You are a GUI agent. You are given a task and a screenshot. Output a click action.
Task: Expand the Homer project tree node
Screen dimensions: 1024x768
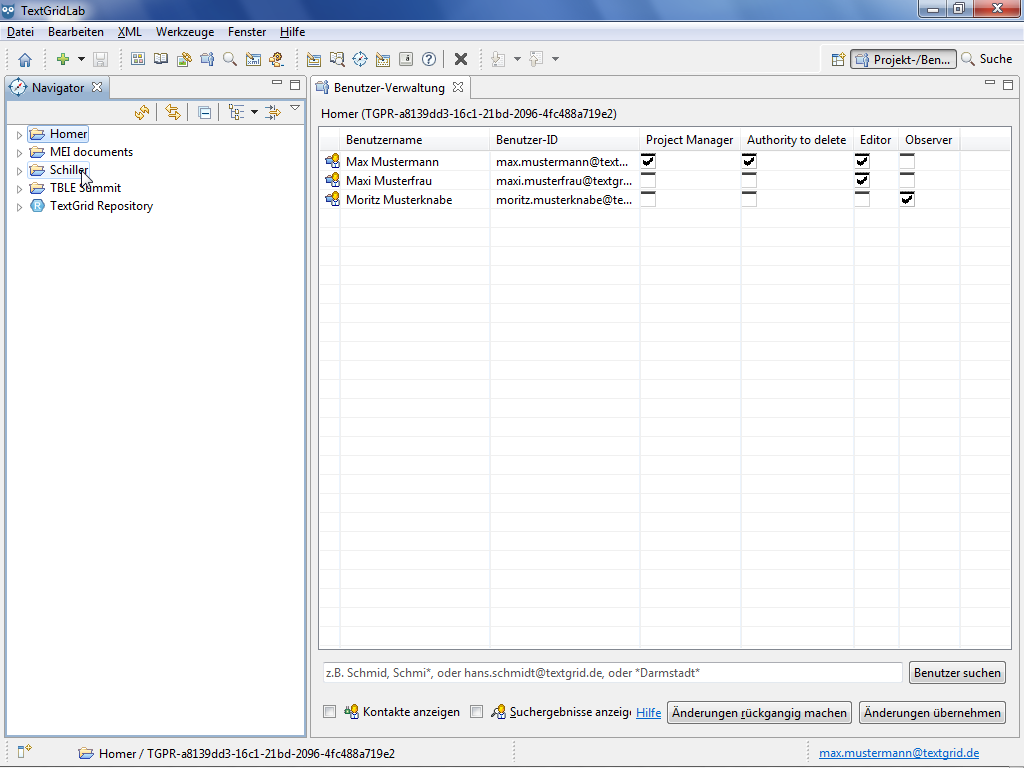(x=18, y=135)
